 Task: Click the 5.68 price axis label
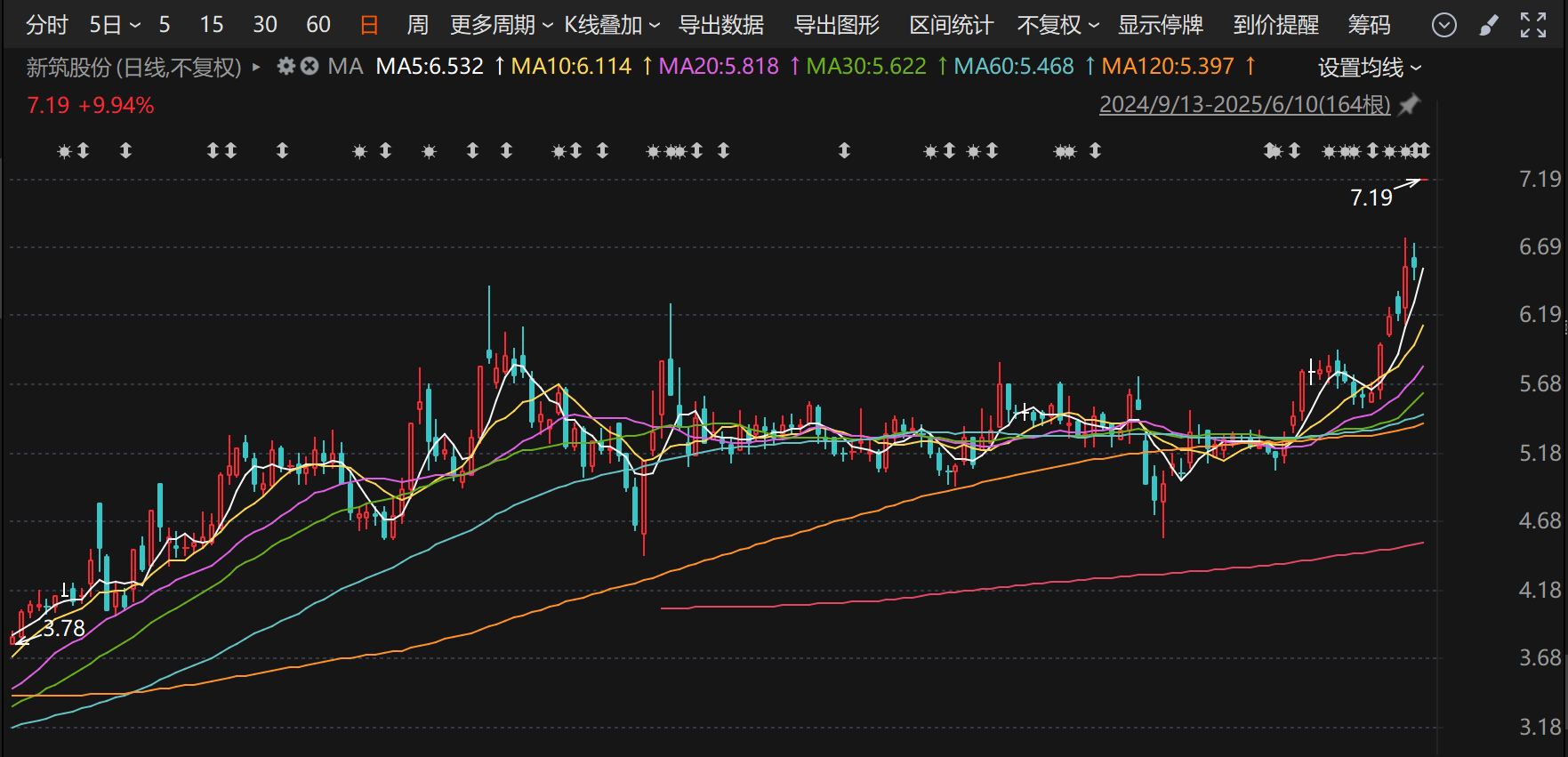[1540, 383]
